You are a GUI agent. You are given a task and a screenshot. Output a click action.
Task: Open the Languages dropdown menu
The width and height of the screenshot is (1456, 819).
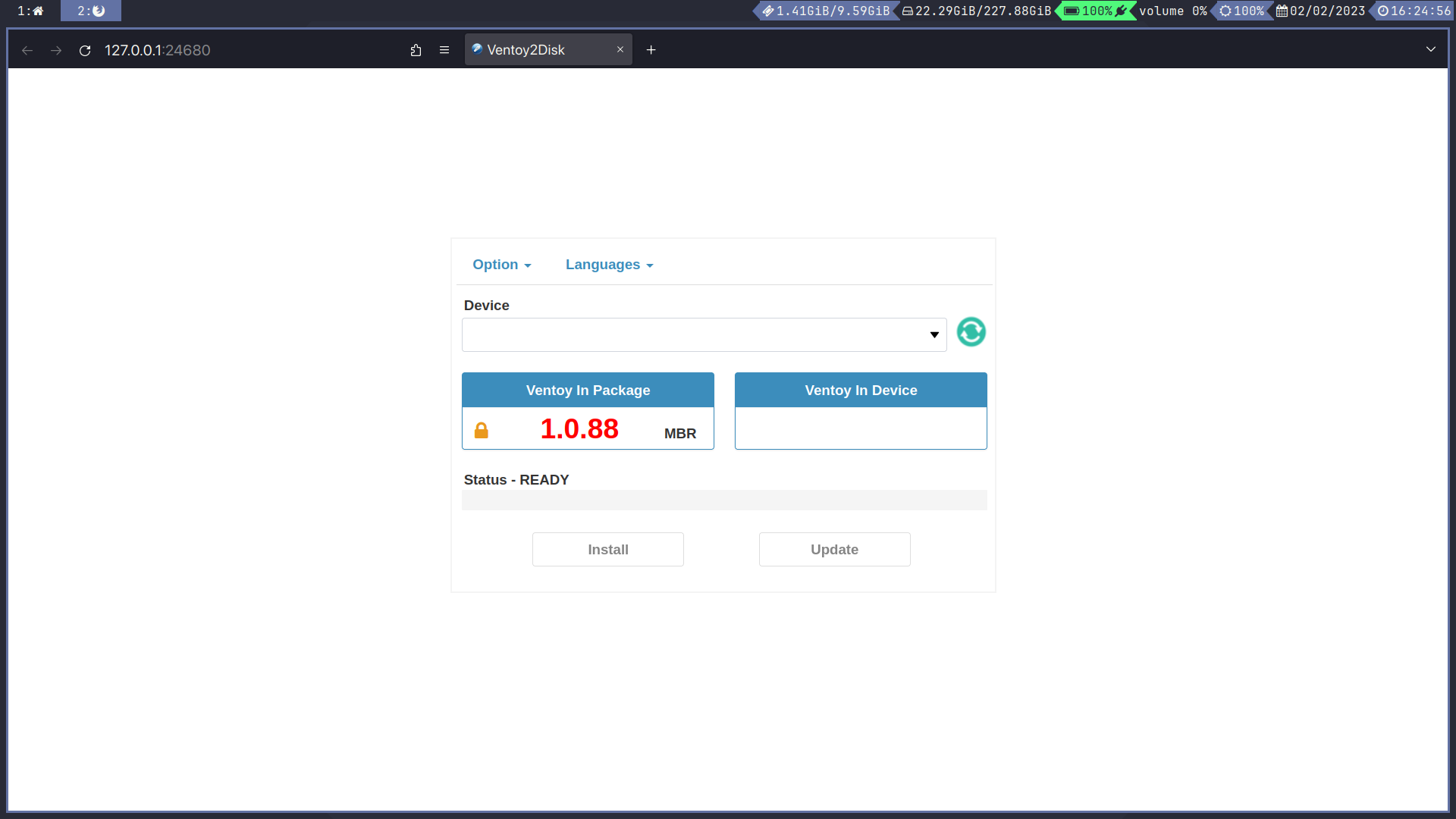tap(609, 265)
